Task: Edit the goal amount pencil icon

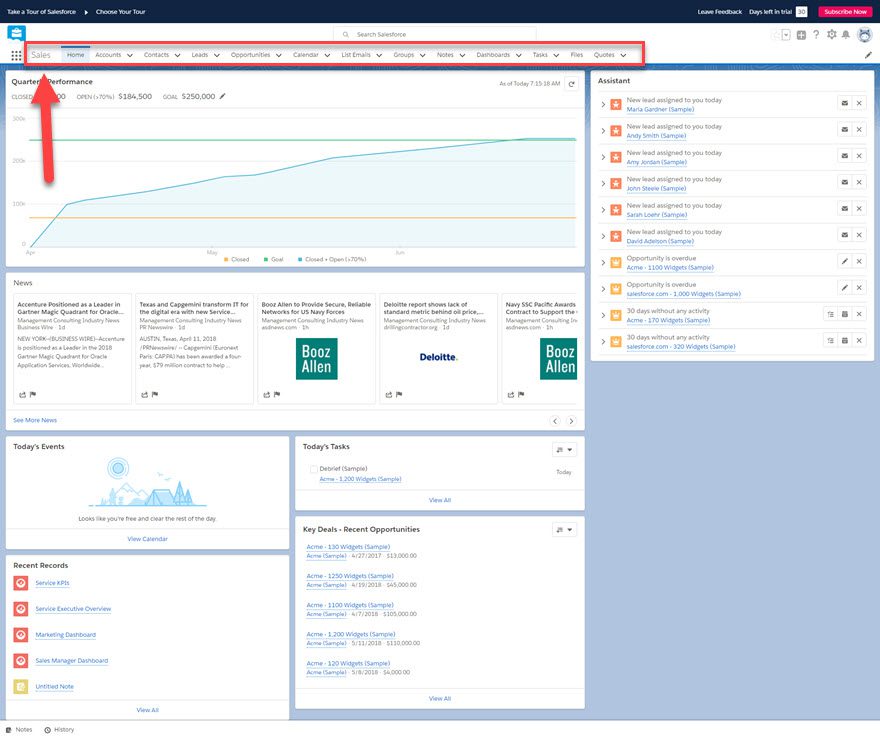Action: [223, 97]
